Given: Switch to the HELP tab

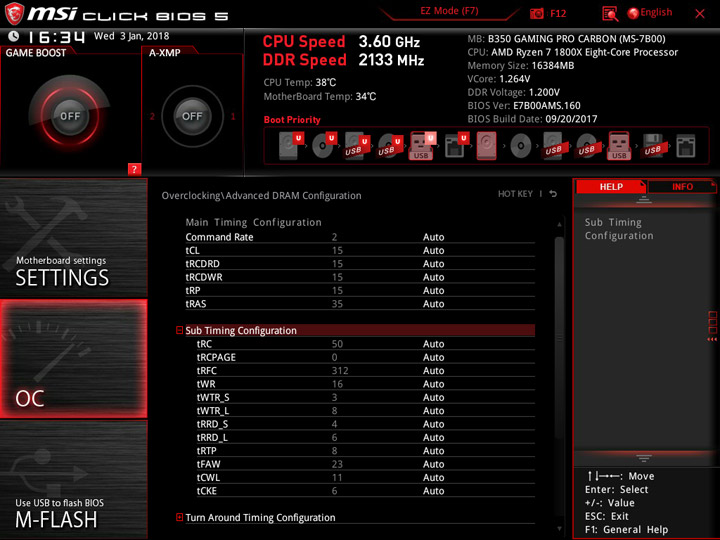Looking at the screenshot, I should coord(611,186).
